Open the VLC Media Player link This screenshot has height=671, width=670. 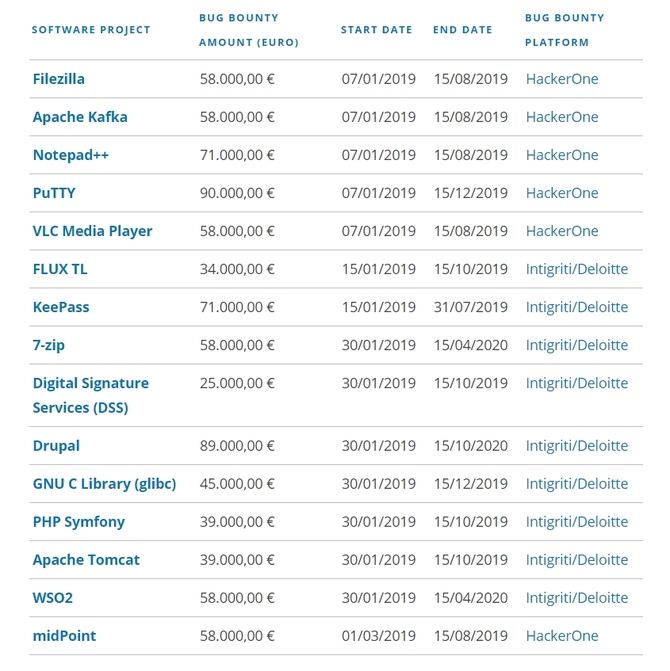92,232
